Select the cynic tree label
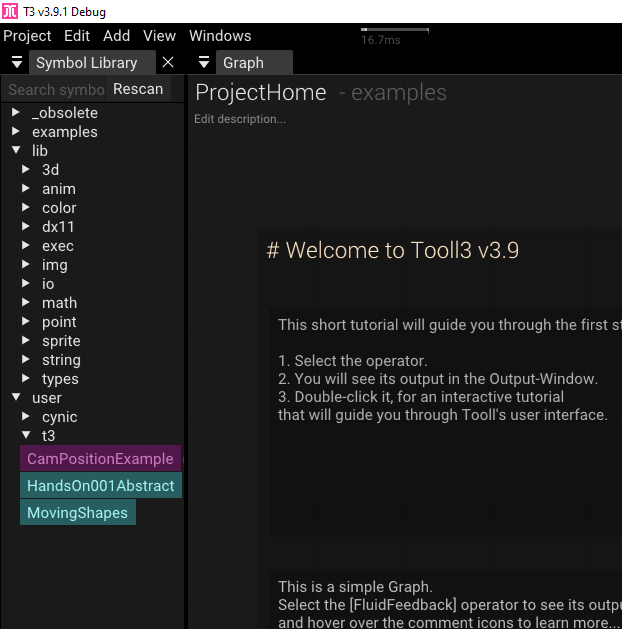 (60, 417)
